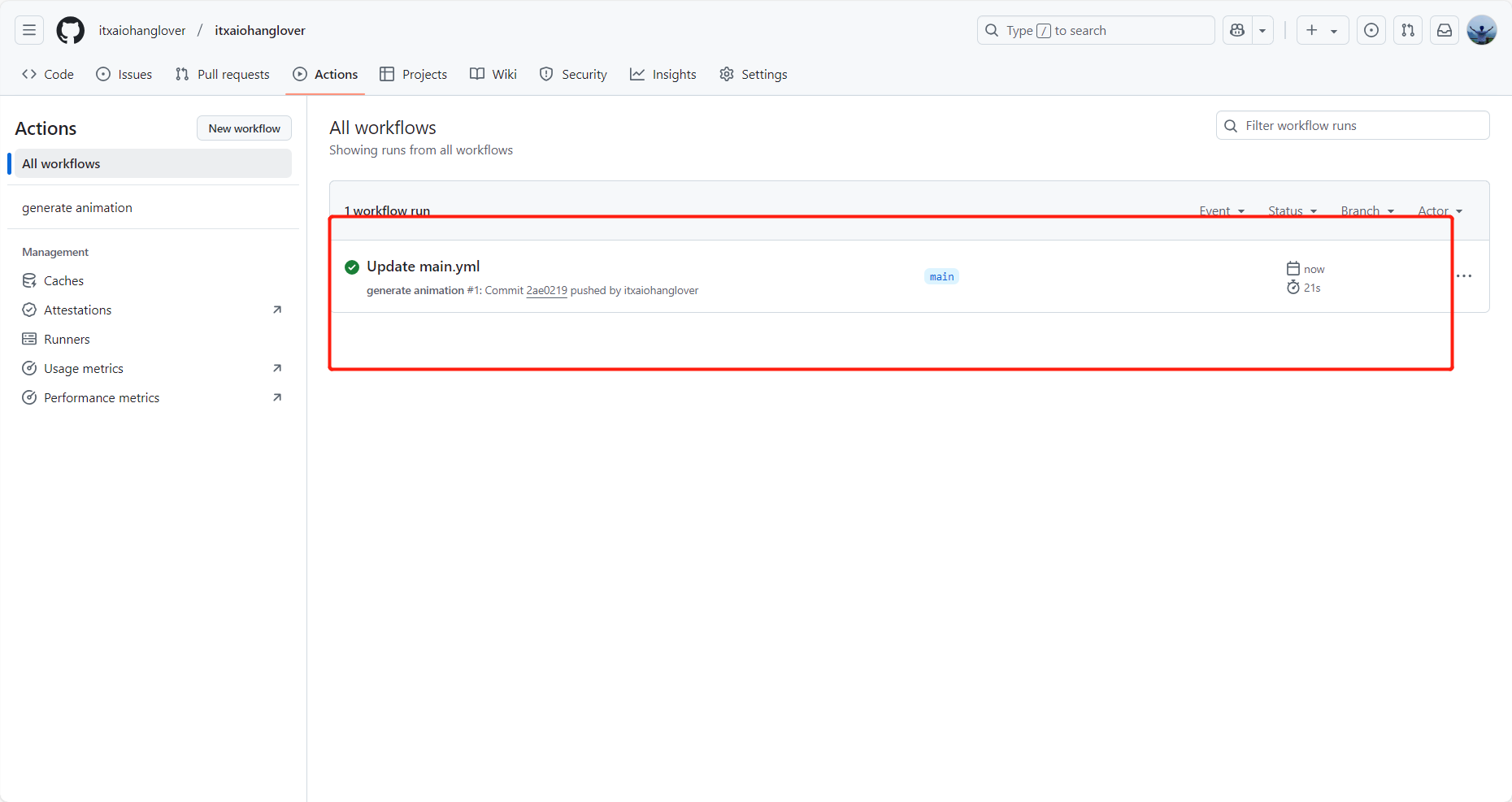Select the Runners sidebar entry
Viewport: 1512px width, 802px height.
tap(66, 339)
